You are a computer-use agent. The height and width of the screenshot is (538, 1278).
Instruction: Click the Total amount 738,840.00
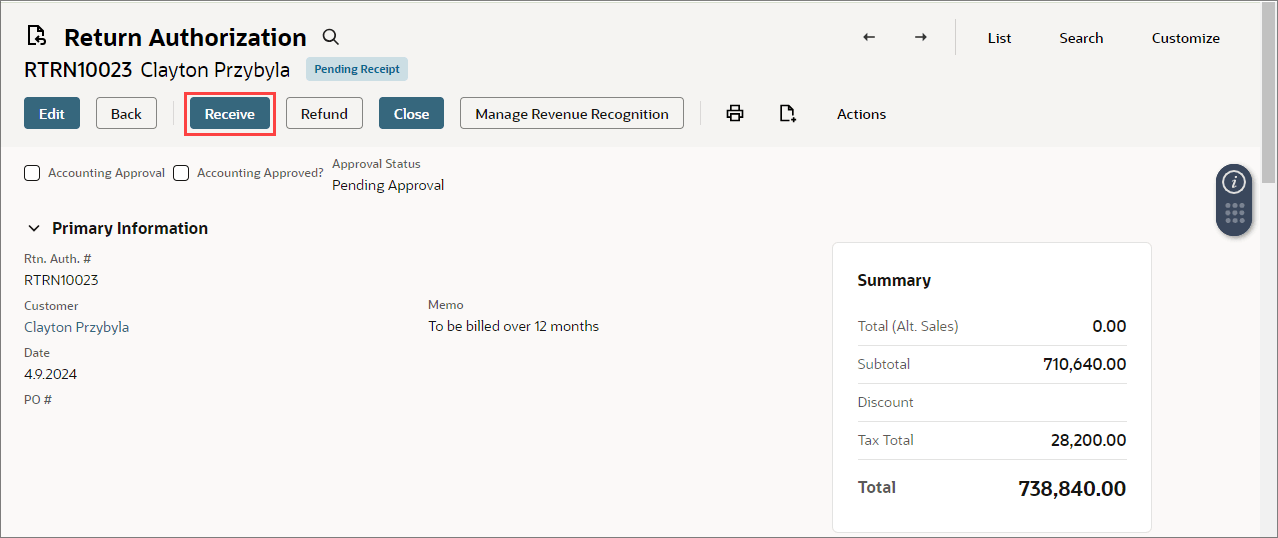pos(1072,489)
